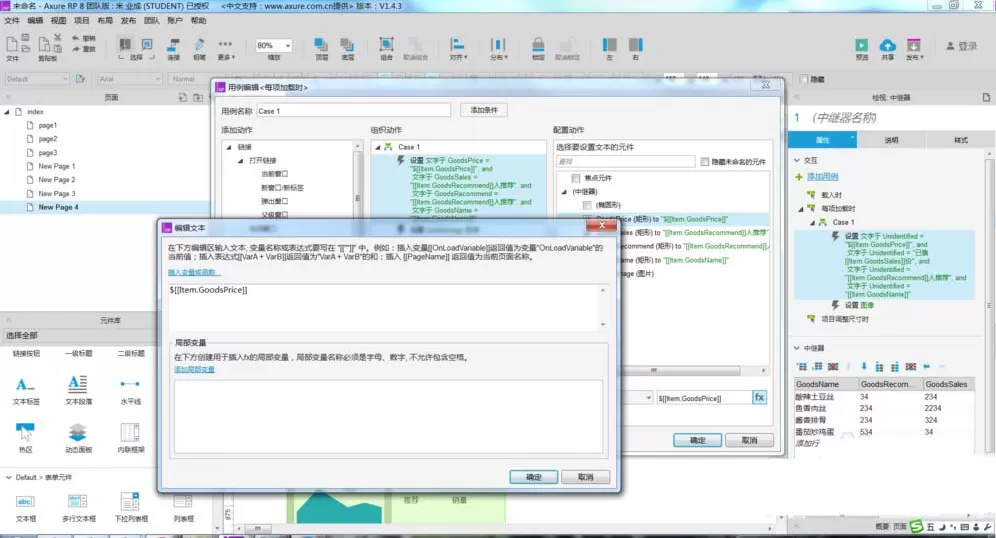
Task: Click the fx button beside value field
Action: (x=759, y=398)
